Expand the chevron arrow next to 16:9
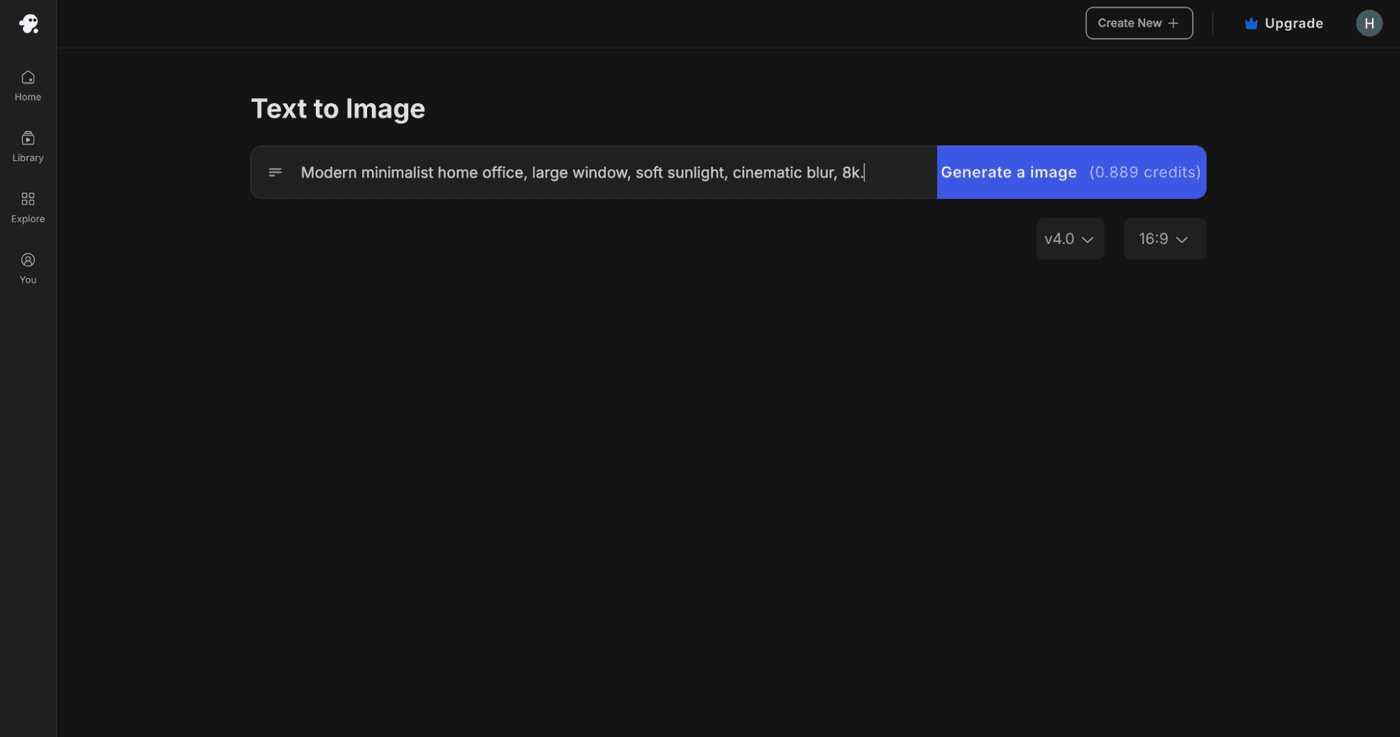The image size is (1400, 737). coord(1182,240)
